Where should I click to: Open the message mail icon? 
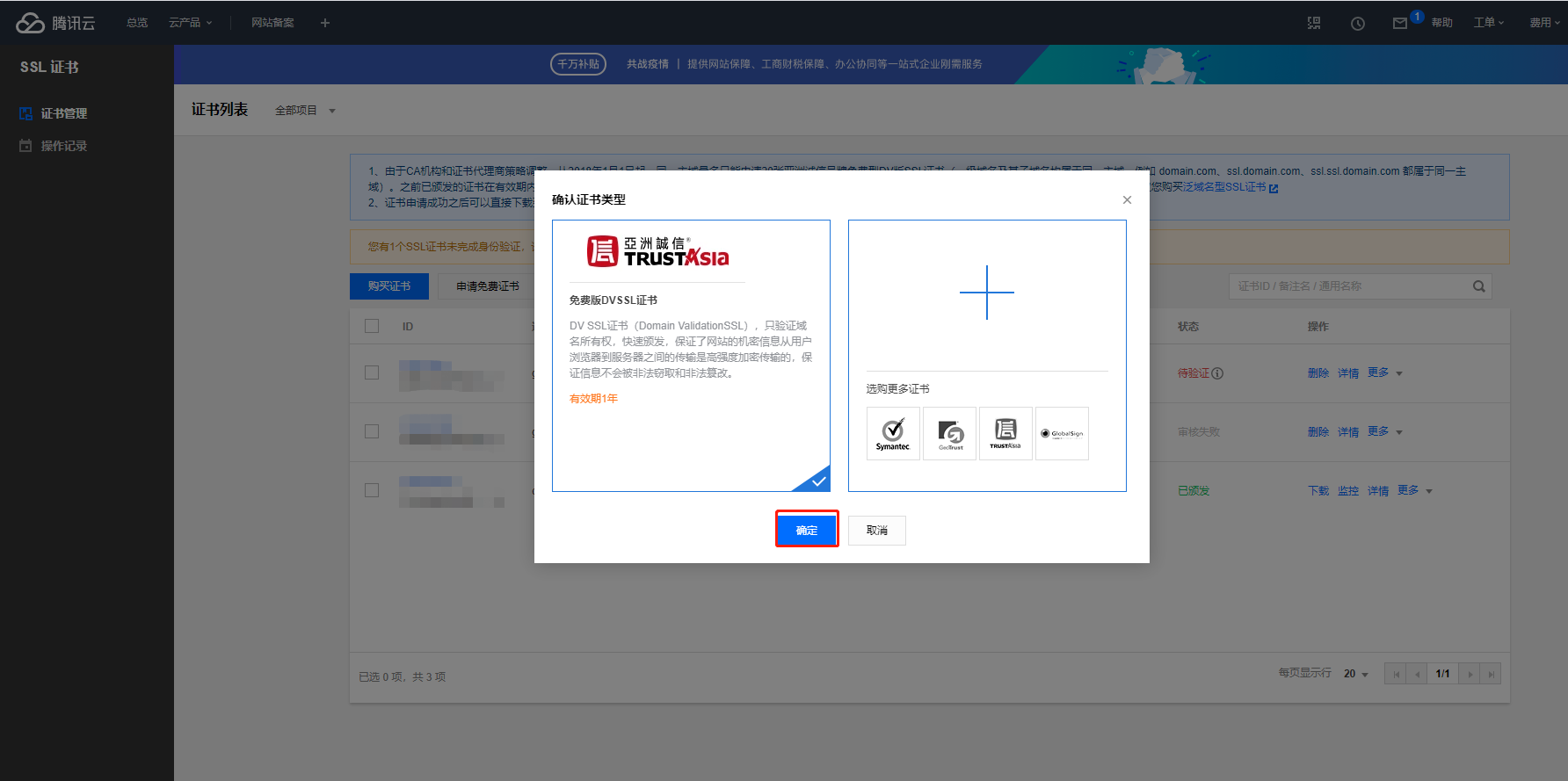point(1400,24)
